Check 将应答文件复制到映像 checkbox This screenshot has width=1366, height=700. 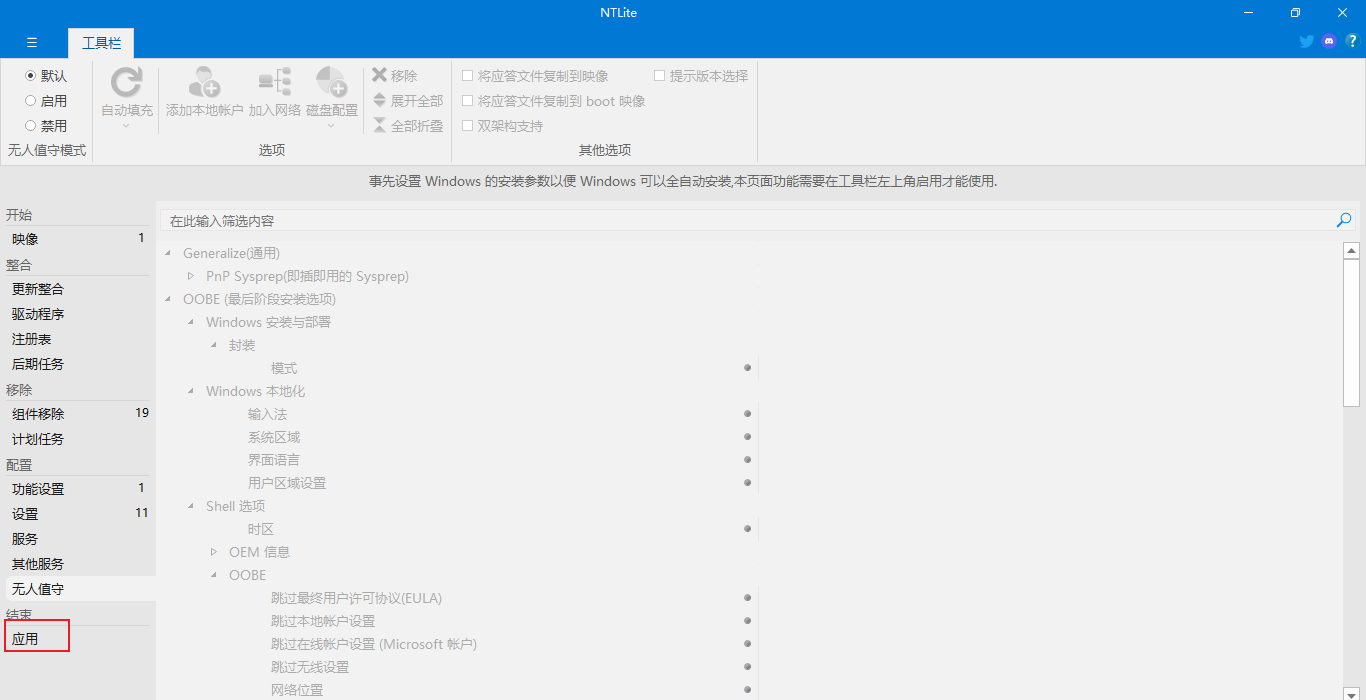tap(467, 75)
